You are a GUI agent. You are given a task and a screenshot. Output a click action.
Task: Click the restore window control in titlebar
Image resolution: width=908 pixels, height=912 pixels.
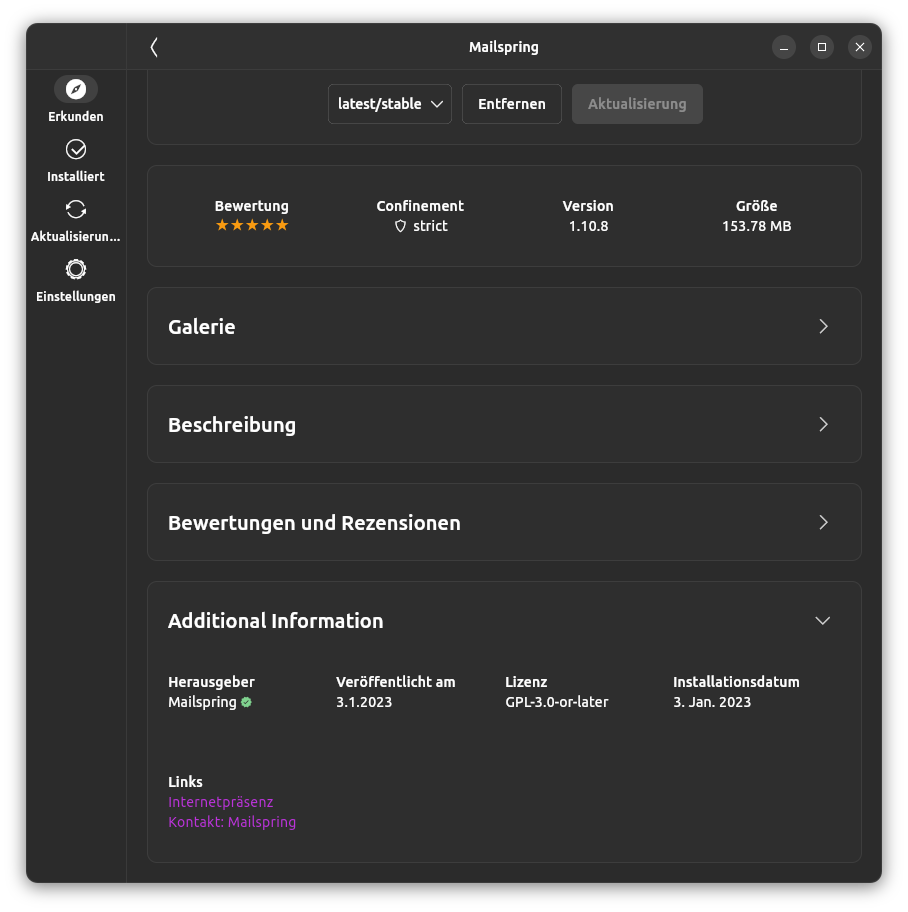[x=821, y=46]
